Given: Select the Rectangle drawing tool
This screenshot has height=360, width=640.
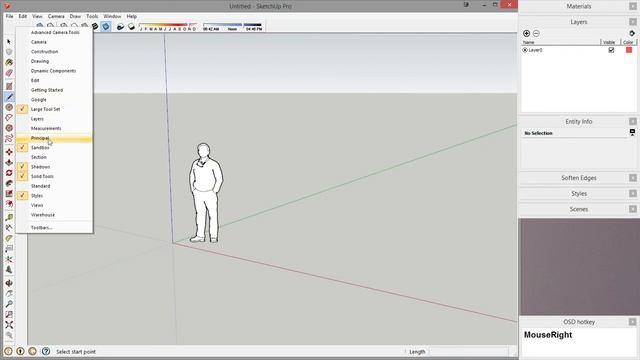Looking at the screenshot, I should pyautogui.click(x=9, y=86).
